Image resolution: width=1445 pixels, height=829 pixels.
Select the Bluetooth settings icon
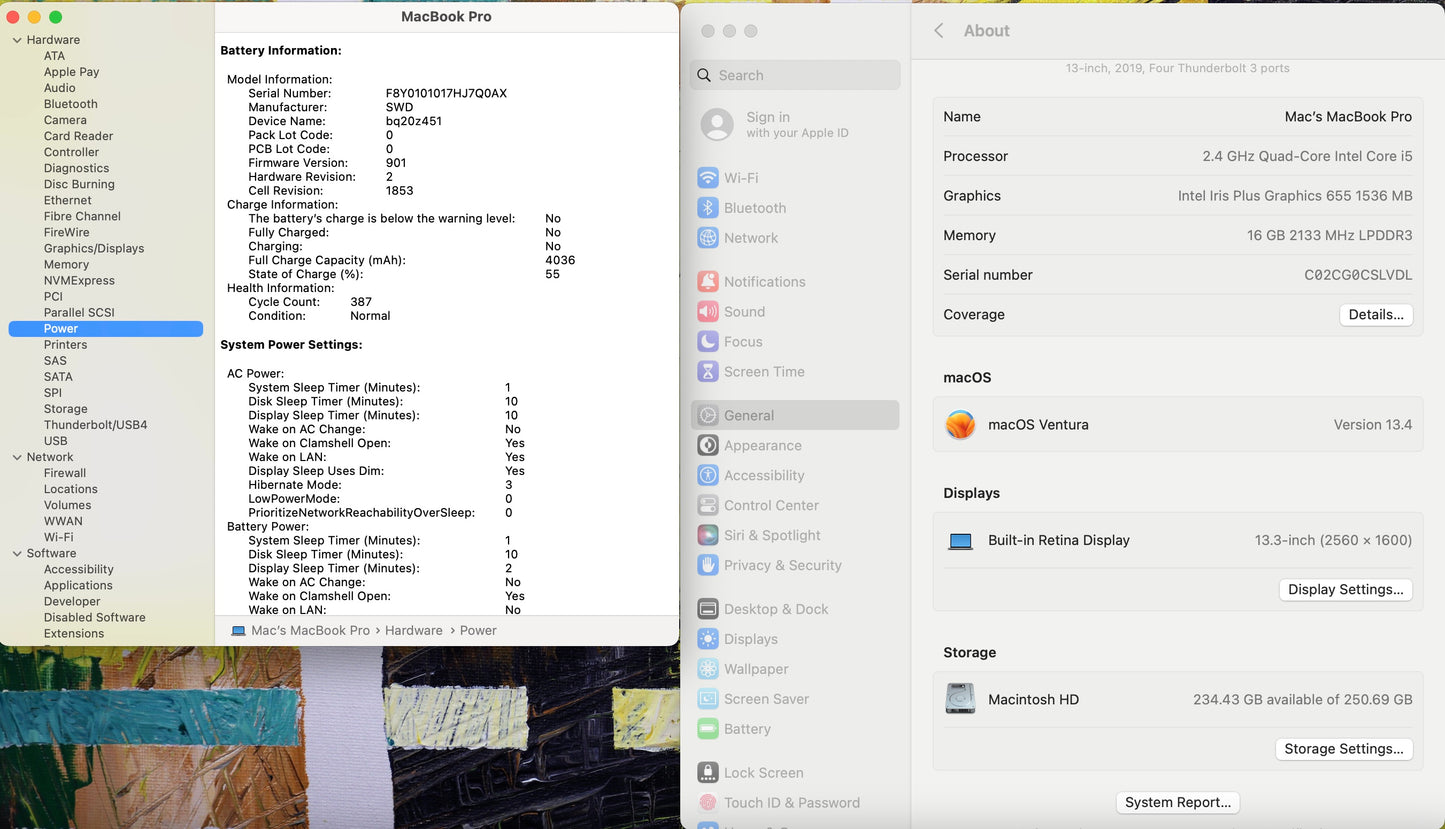tap(756, 207)
